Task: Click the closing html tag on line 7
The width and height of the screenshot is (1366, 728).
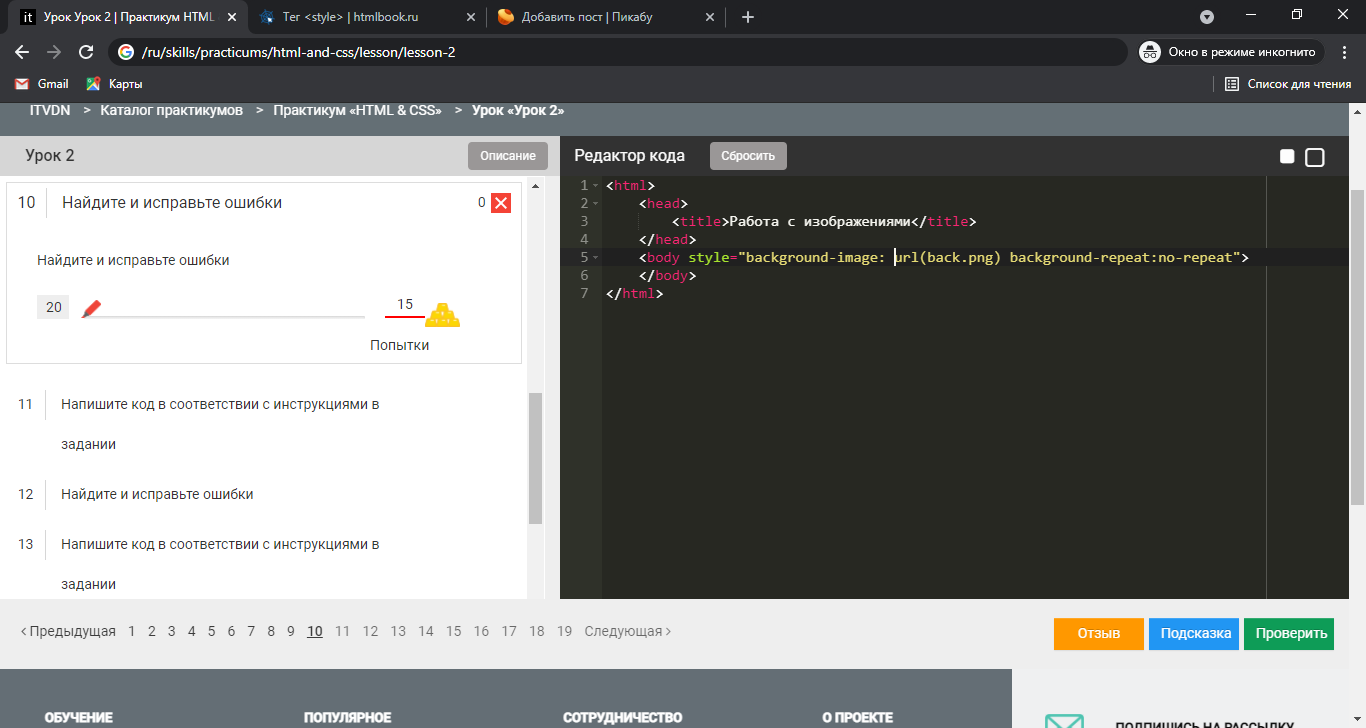Action: coord(634,294)
